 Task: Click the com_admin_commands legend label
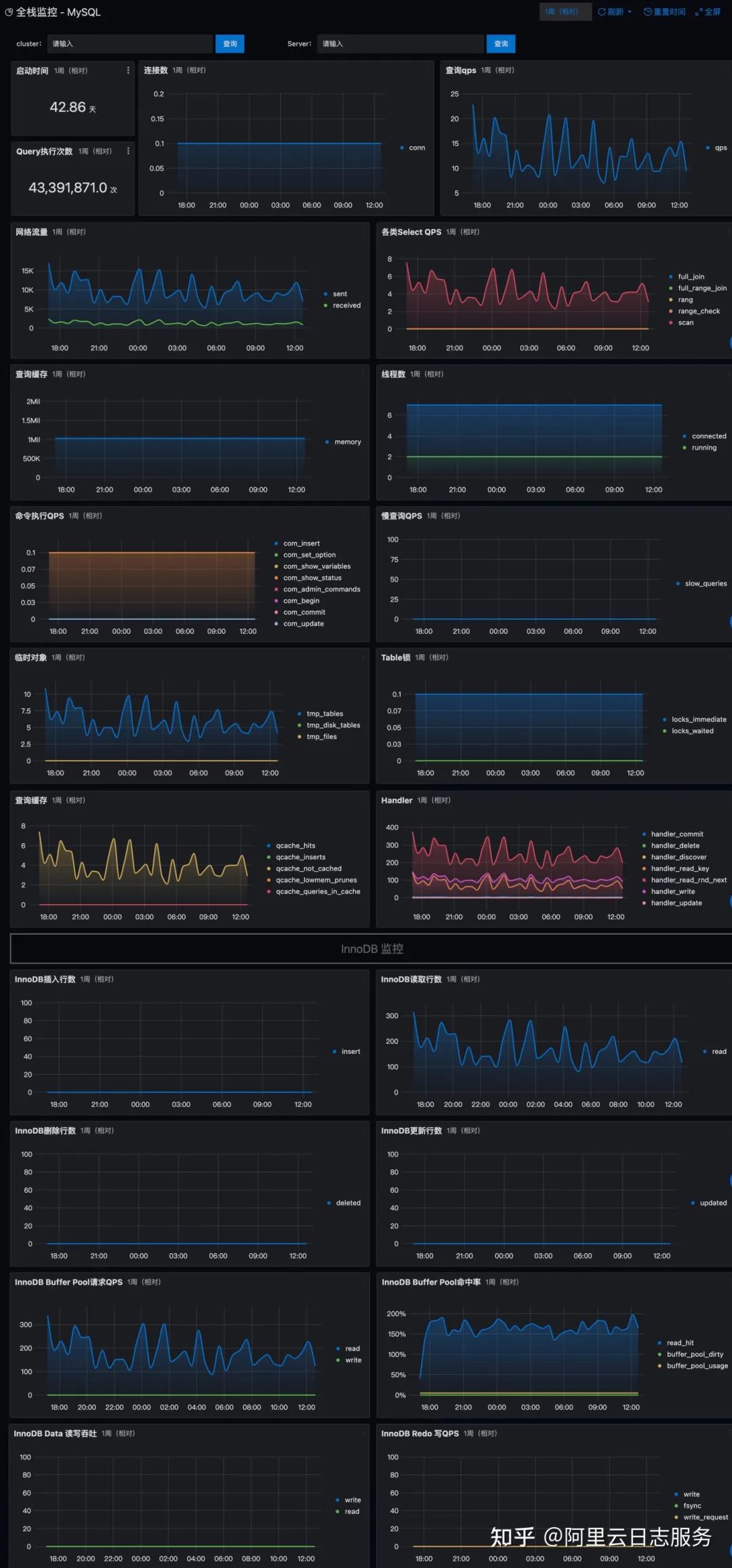point(322,589)
